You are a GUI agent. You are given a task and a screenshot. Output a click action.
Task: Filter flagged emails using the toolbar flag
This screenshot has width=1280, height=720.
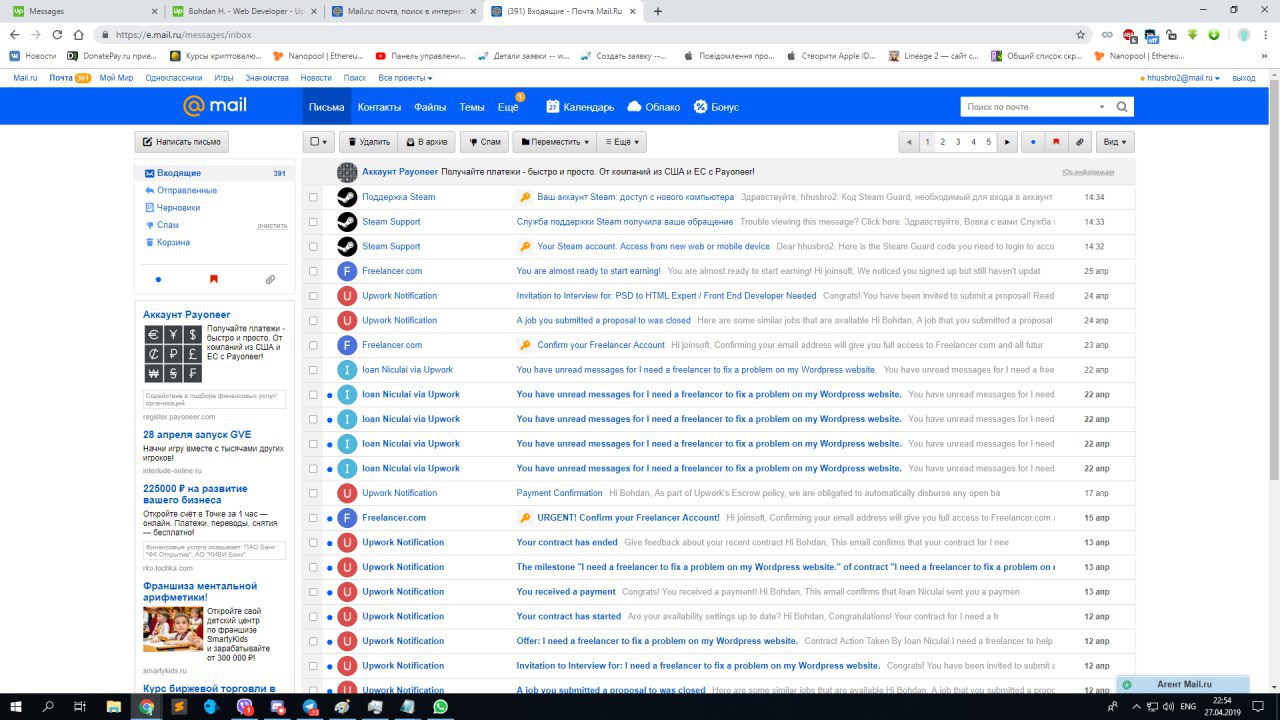tap(1056, 142)
